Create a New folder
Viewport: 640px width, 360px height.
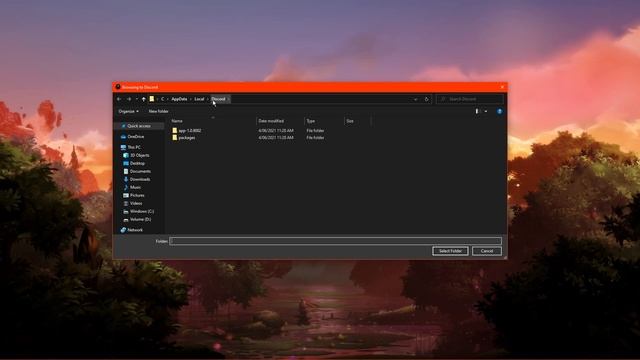click(x=158, y=111)
